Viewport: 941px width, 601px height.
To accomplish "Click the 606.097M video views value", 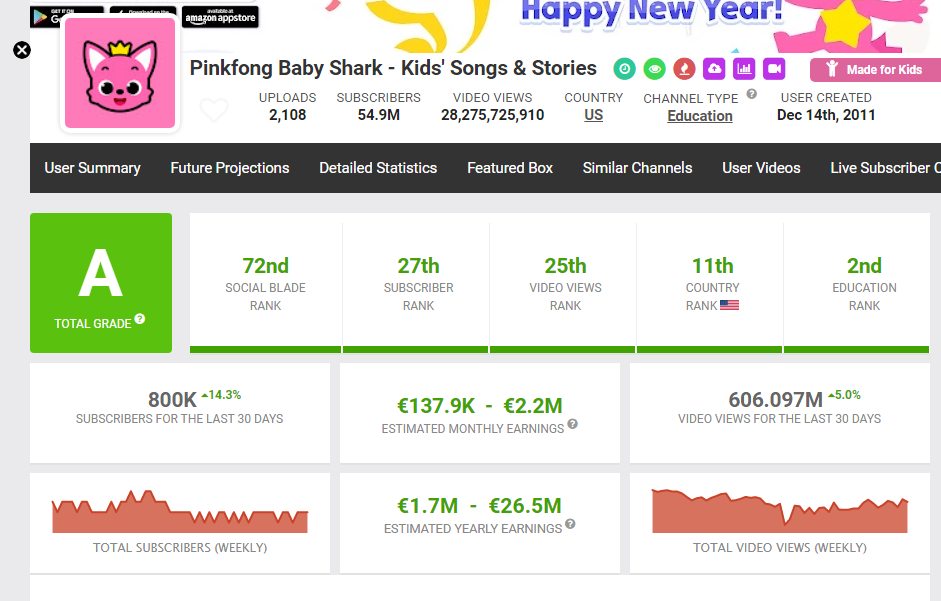I will [x=775, y=399].
